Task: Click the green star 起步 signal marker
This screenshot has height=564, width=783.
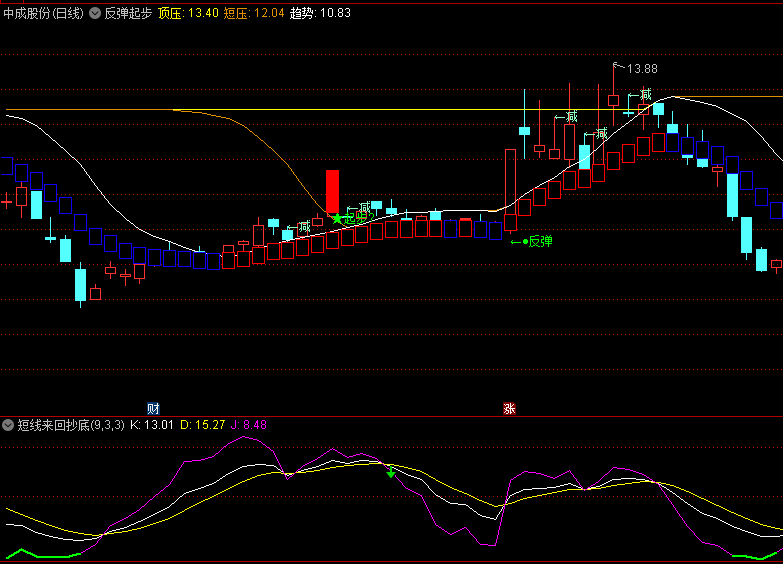Action: pos(337,218)
